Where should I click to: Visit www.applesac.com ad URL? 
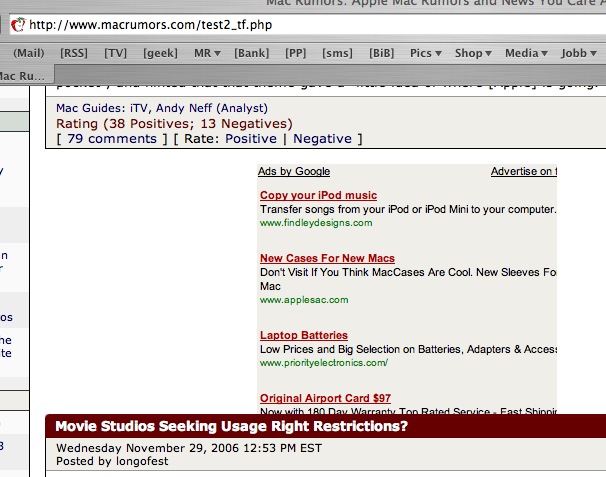point(304,300)
